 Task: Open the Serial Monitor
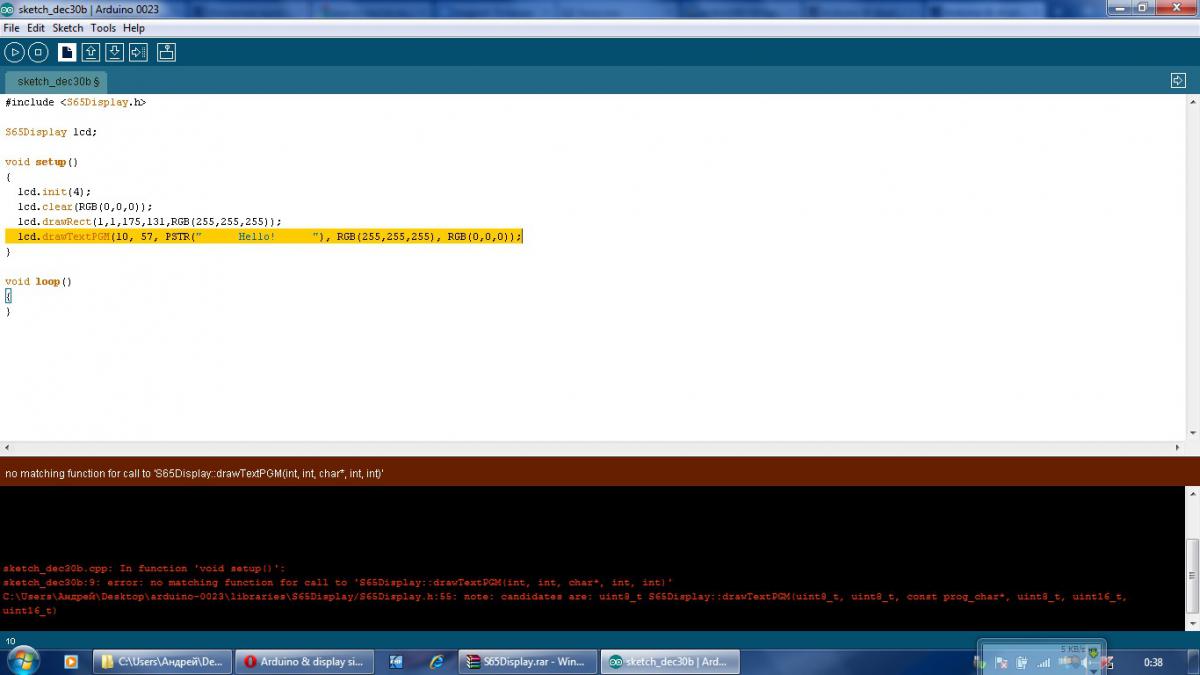(167, 52)
